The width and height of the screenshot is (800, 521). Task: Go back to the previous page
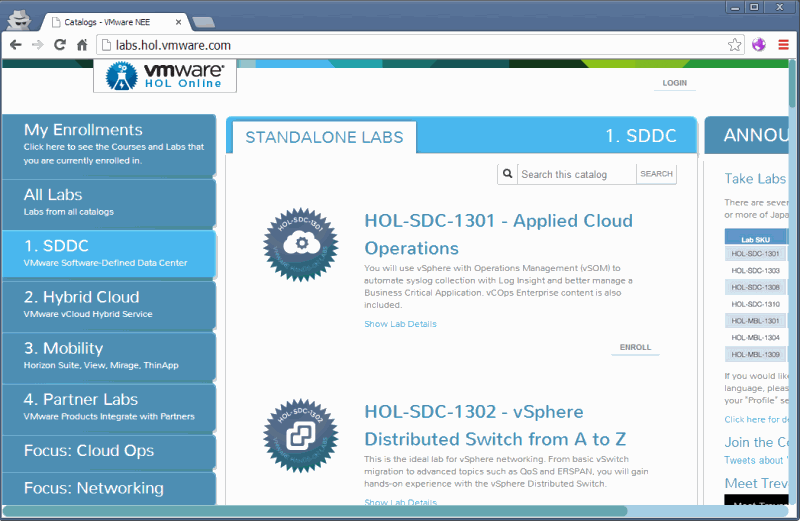point(15,45)
